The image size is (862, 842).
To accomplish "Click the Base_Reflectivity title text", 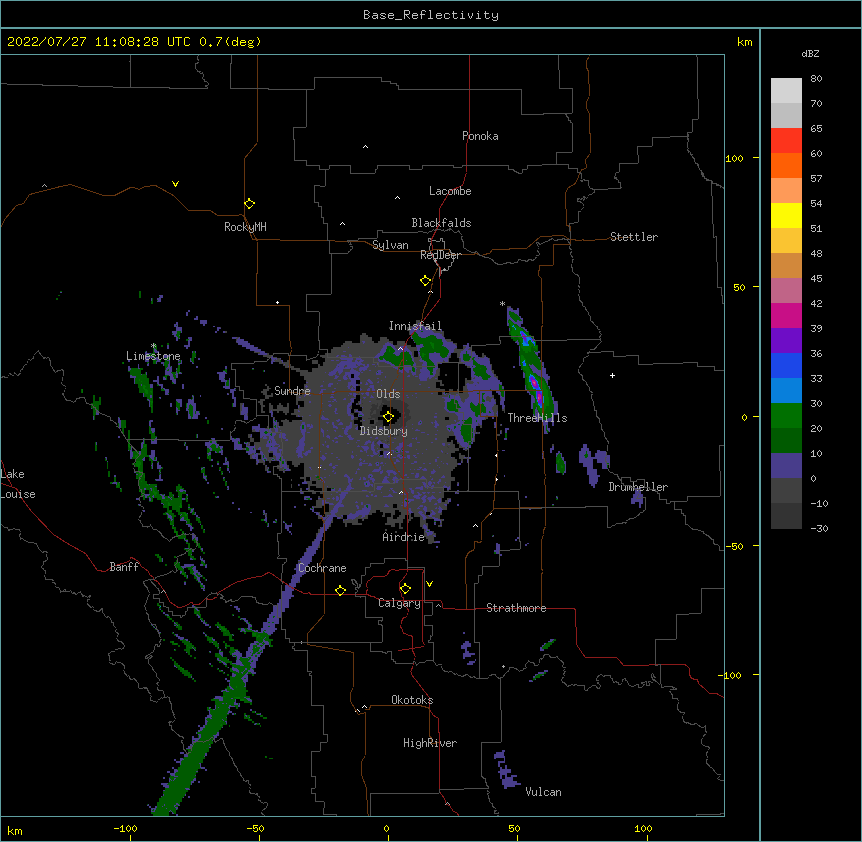I will click(431, 15).
